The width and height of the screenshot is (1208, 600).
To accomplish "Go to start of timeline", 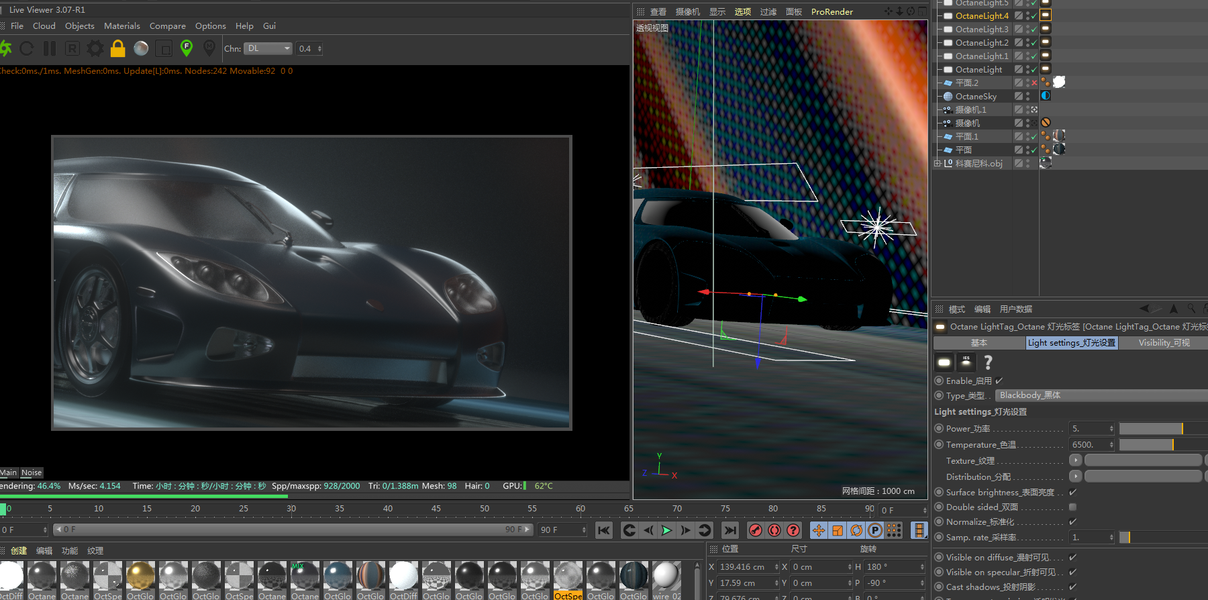I will 604,530.
